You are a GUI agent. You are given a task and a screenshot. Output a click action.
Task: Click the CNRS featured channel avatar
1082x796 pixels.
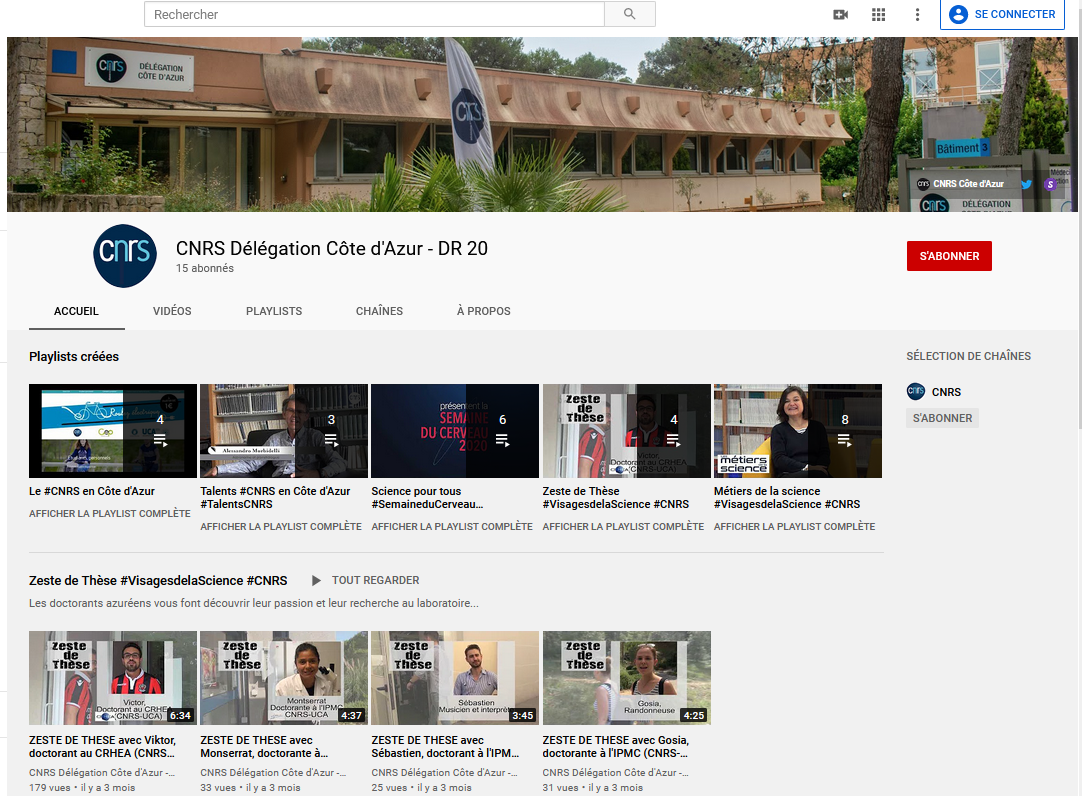pos(916,391)
